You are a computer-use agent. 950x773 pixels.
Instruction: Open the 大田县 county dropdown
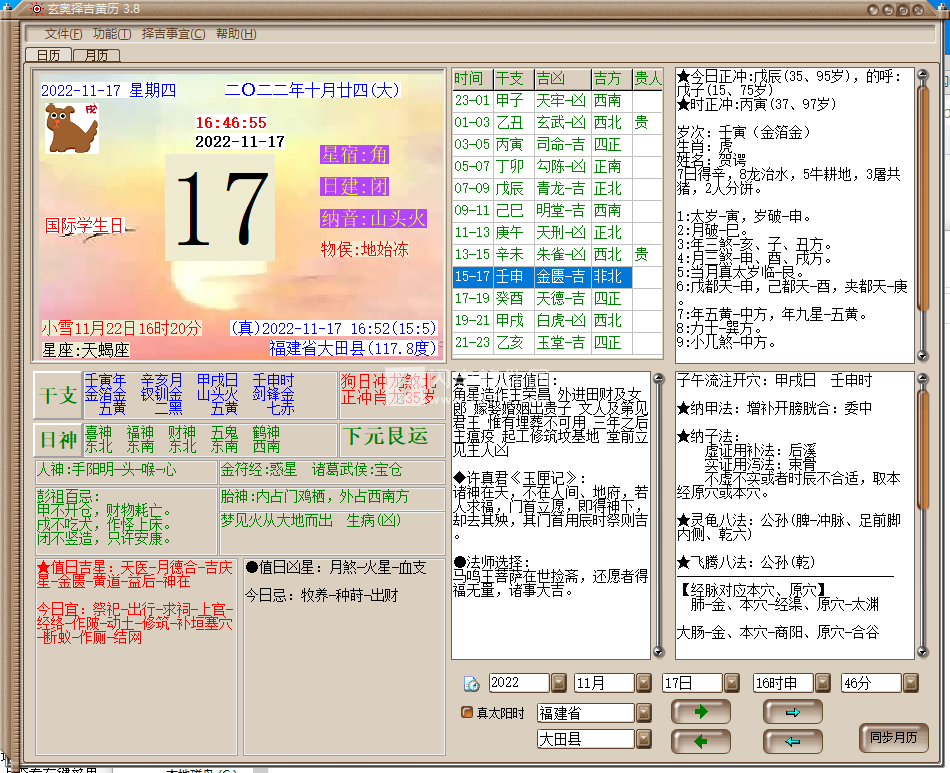[643, 740]
